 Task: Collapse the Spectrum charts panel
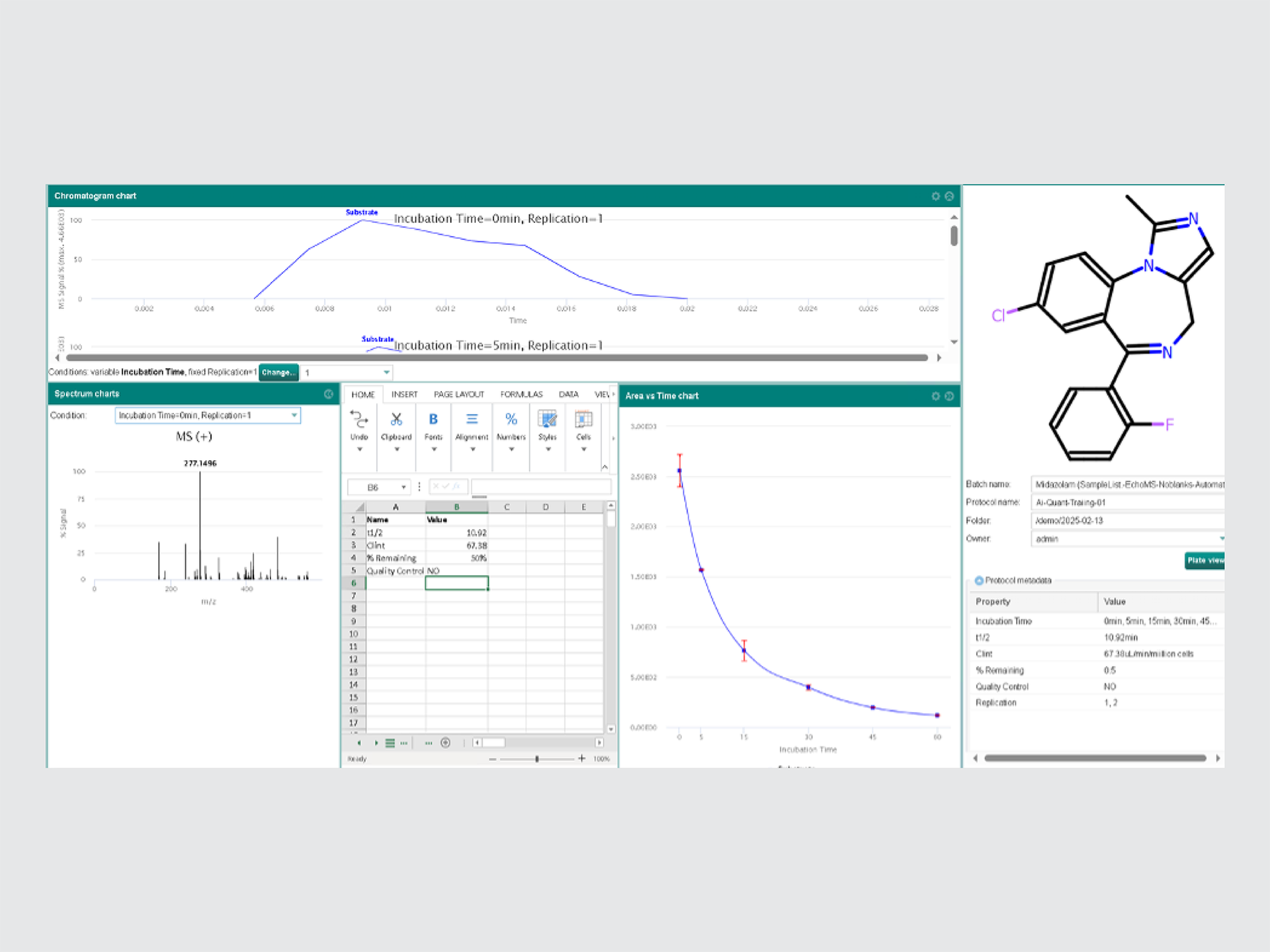(x=329, y=394)
